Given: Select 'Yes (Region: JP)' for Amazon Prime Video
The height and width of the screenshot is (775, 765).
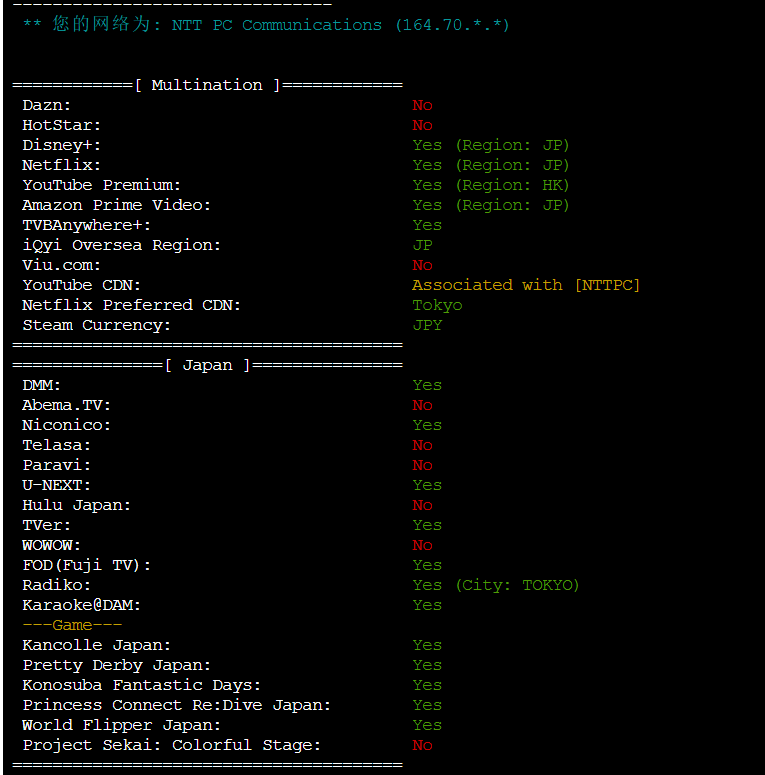Looking at the screenshot, I should pos(491,205).
